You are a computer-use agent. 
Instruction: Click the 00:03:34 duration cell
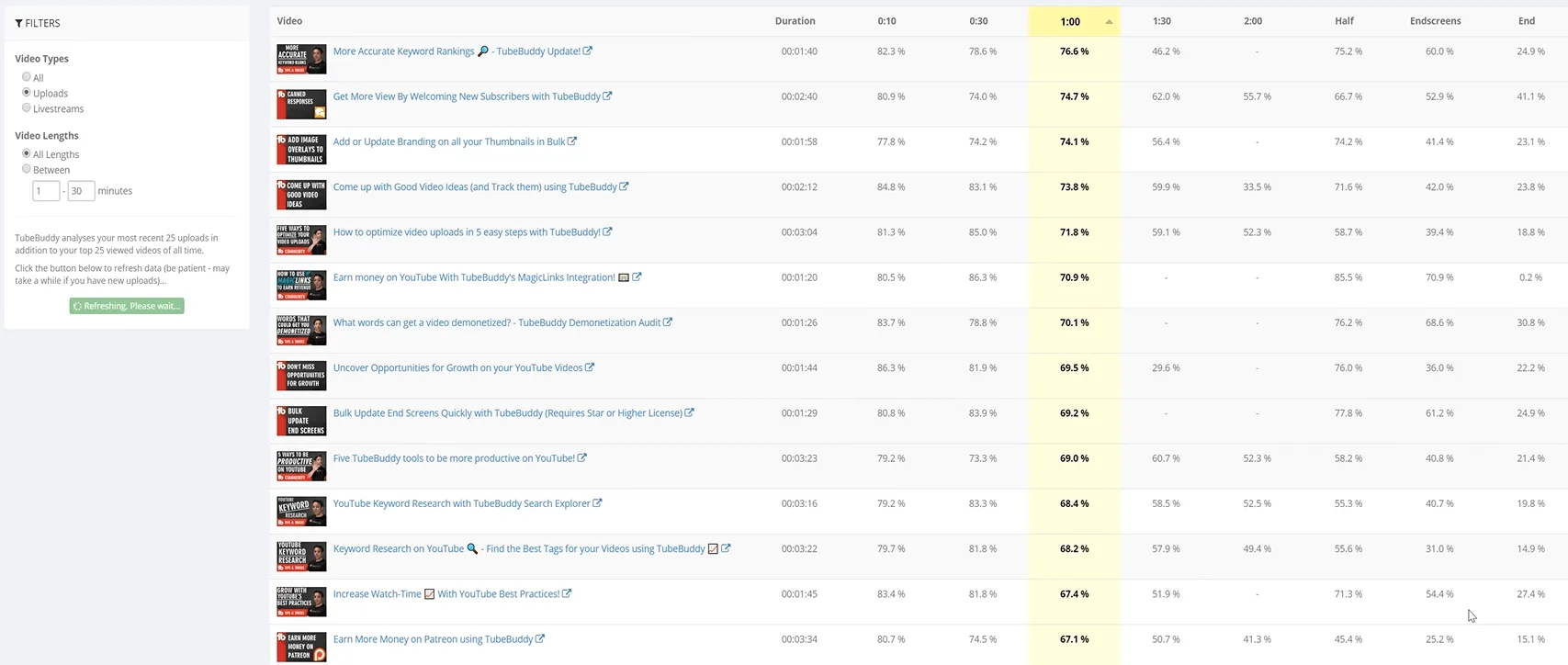click(x=799, y=639)
